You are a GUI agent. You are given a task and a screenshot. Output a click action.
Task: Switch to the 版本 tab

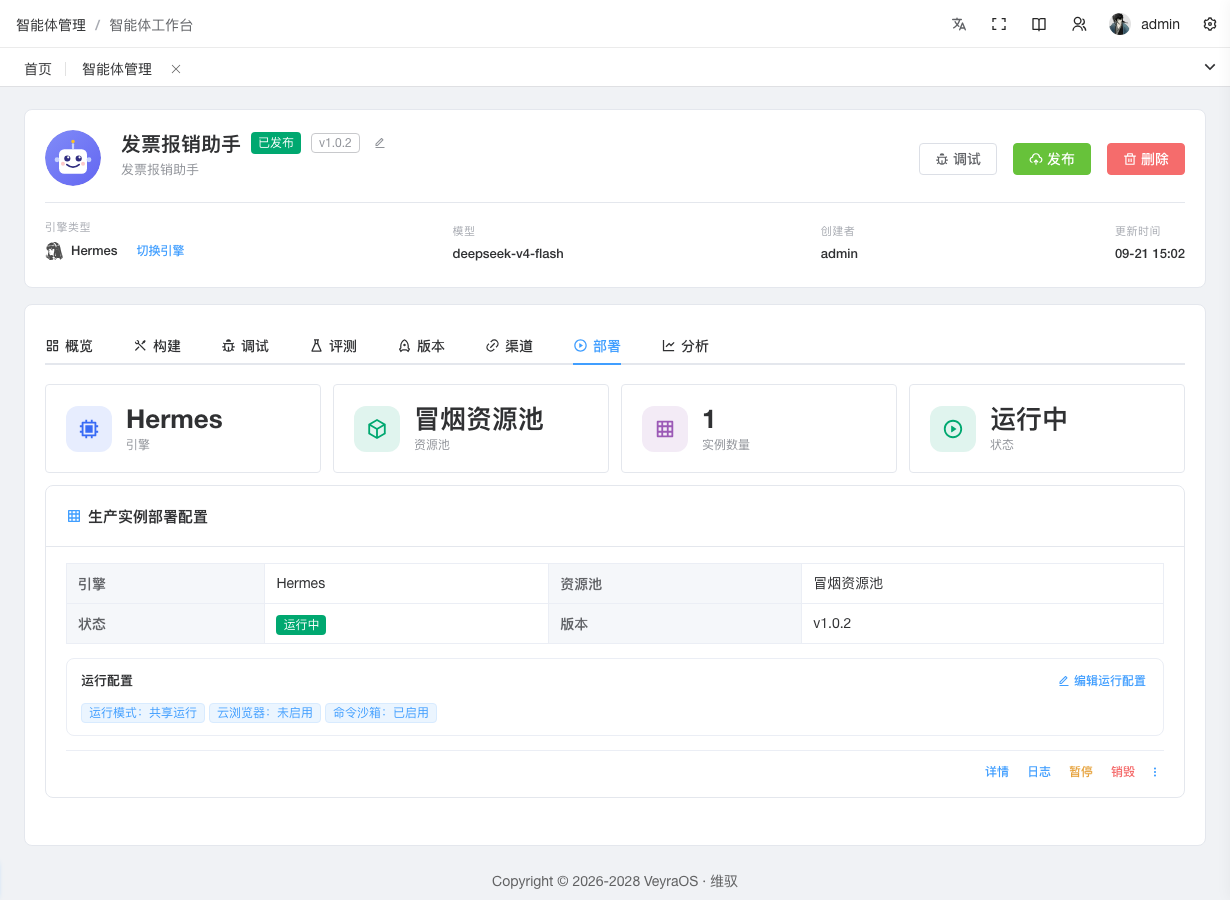point(421,346)
